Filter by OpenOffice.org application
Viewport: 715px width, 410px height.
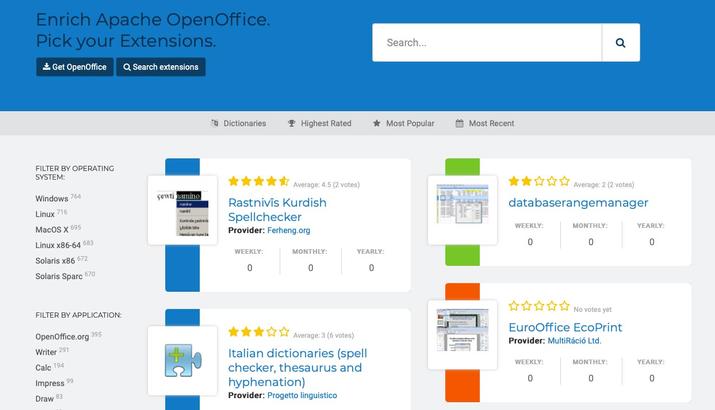coord(62,337)
